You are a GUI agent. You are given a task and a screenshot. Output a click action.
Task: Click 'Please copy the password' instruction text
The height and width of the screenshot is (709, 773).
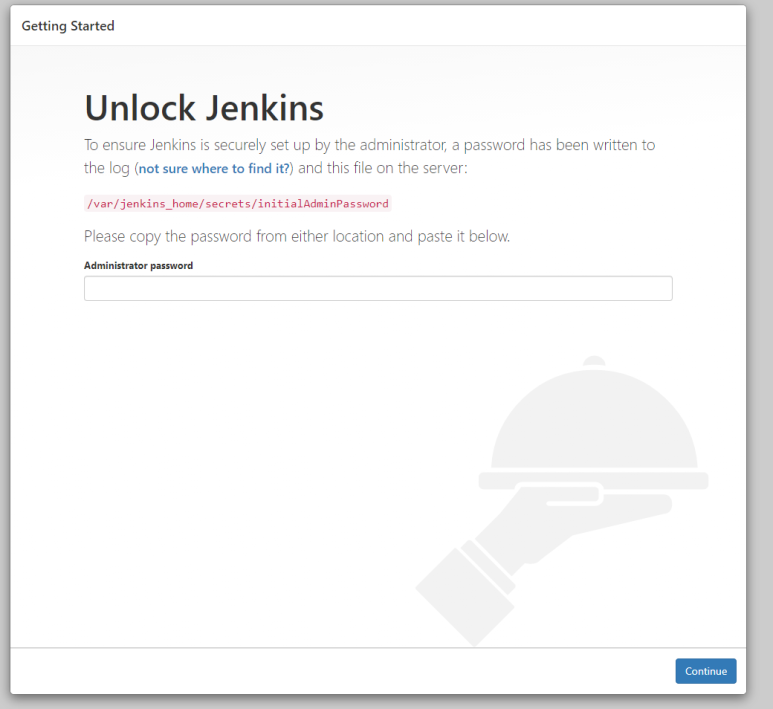[x=297, y=237]
